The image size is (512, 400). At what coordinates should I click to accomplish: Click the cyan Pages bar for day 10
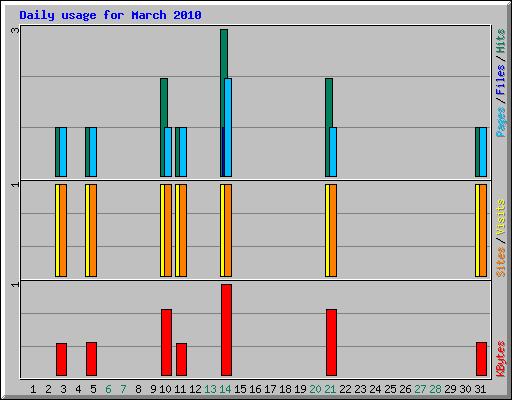pos(168,152)
